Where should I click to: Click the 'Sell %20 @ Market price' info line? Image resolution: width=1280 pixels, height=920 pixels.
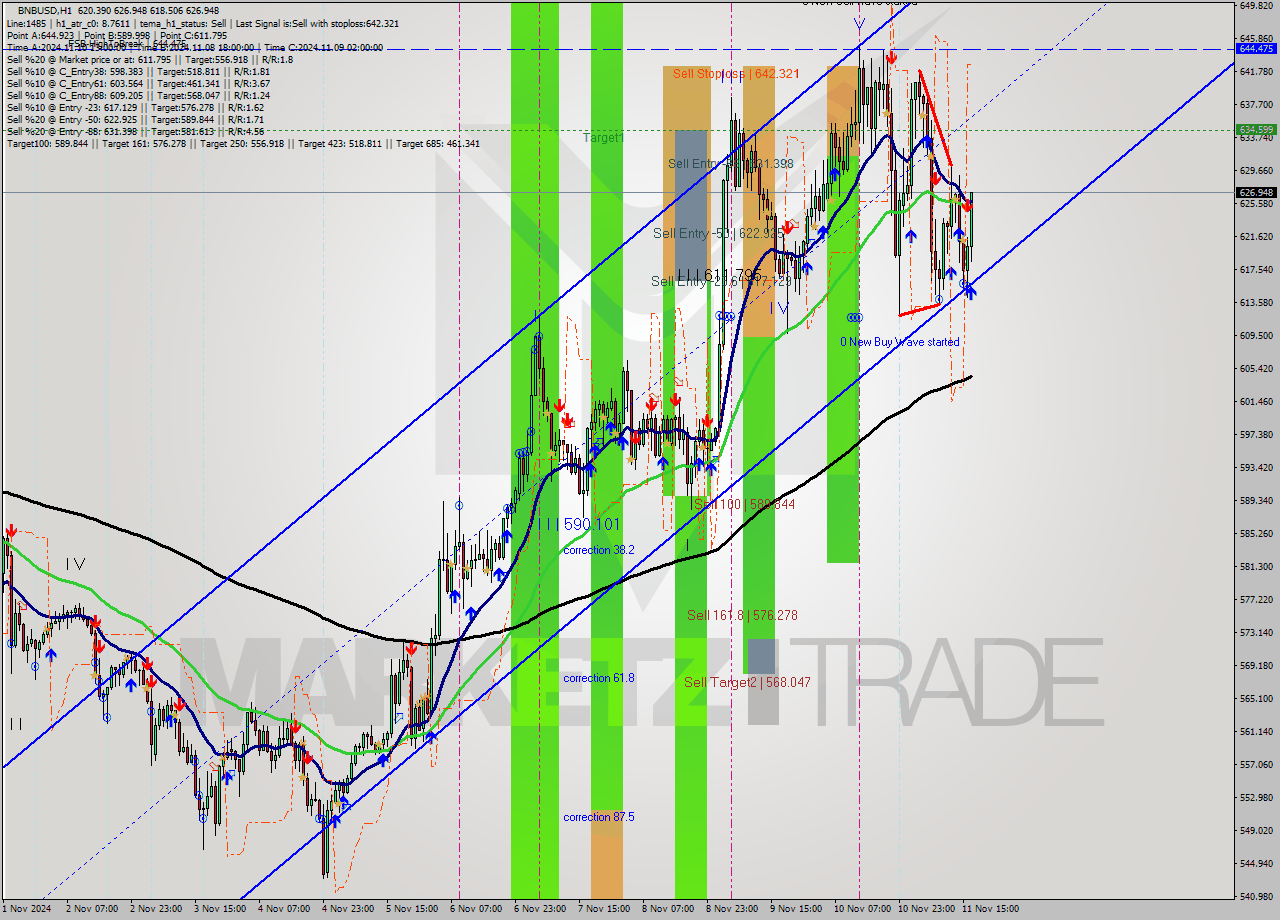click(149, 60)
